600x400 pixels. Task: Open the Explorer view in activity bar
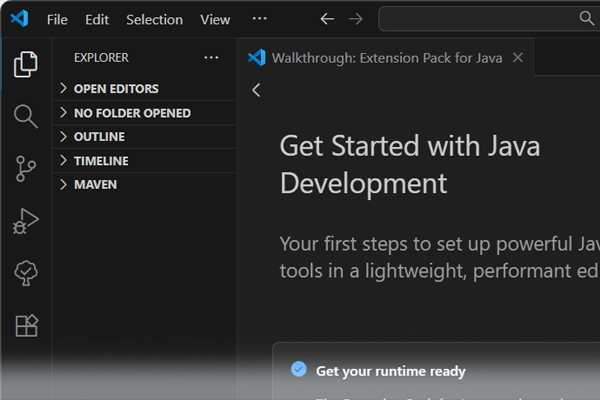pos(26,65)
